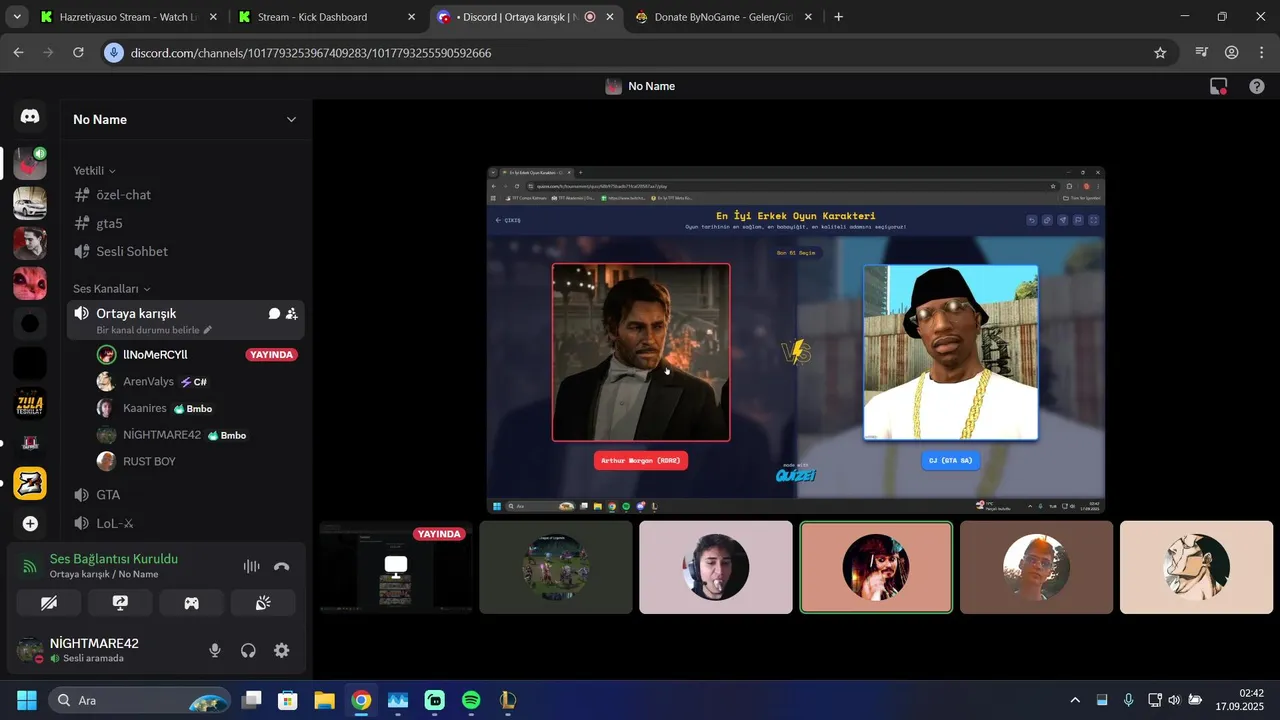Select NİGHTMARE42 in the voice list
Viewport: 1280px width, 720px height.
(162, 435)
